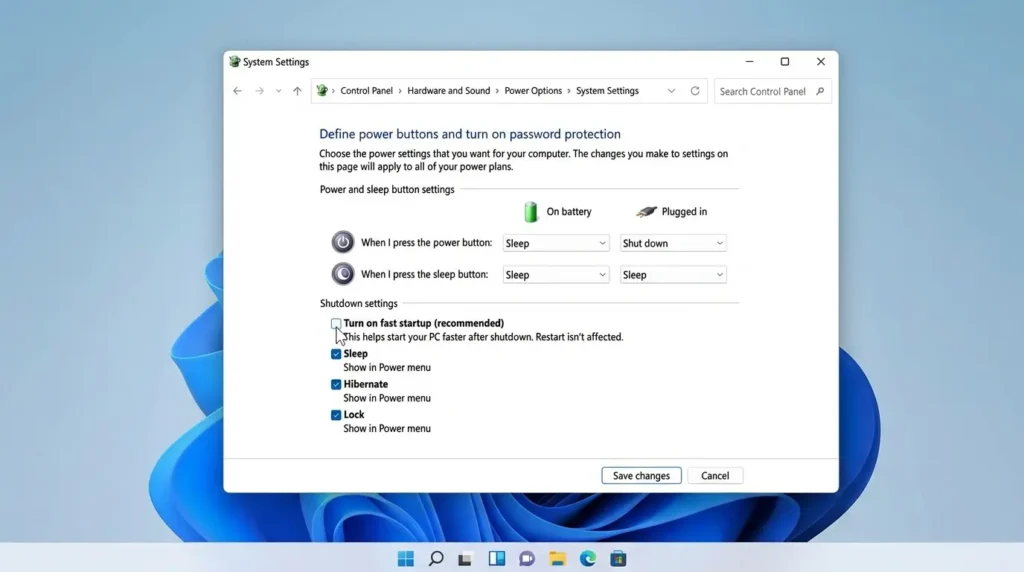
Task: Click 'Shutdown settings' section label
Action: (x=359, y=304)
